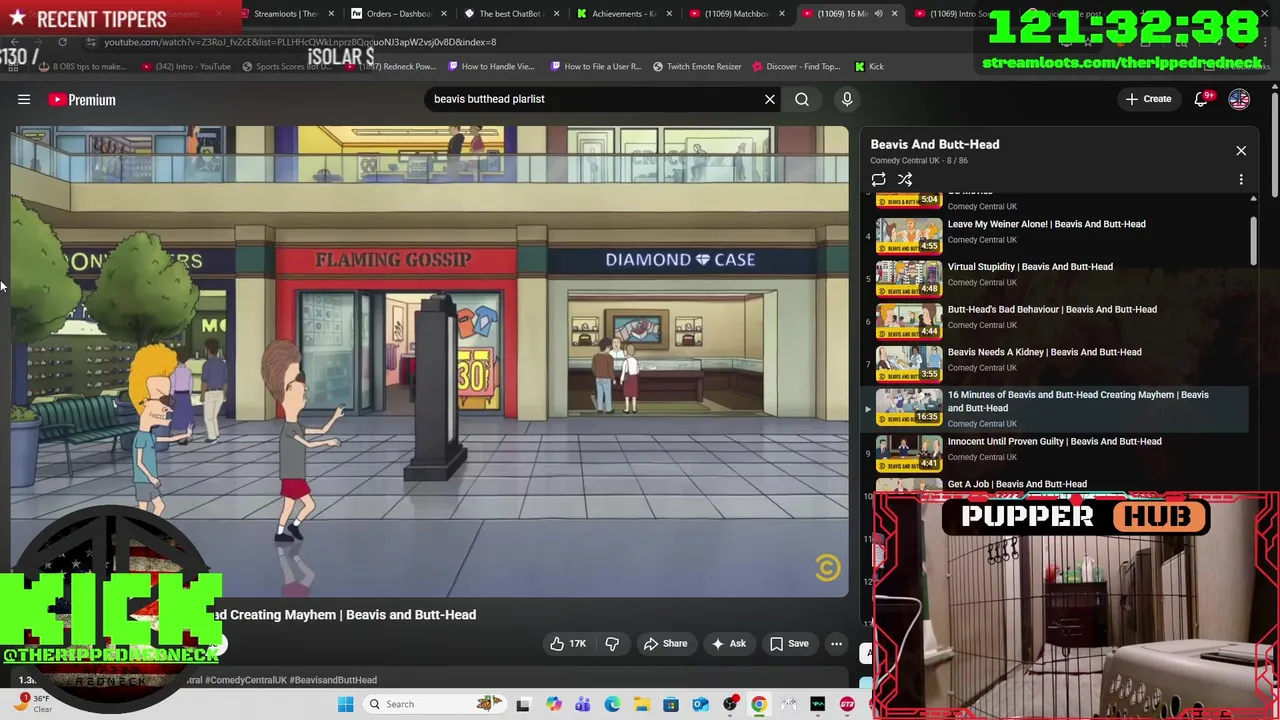Open 'How to Handle Vie...' bookmark
Viewport: 1280px width, 720px height.
click(491, 67)
